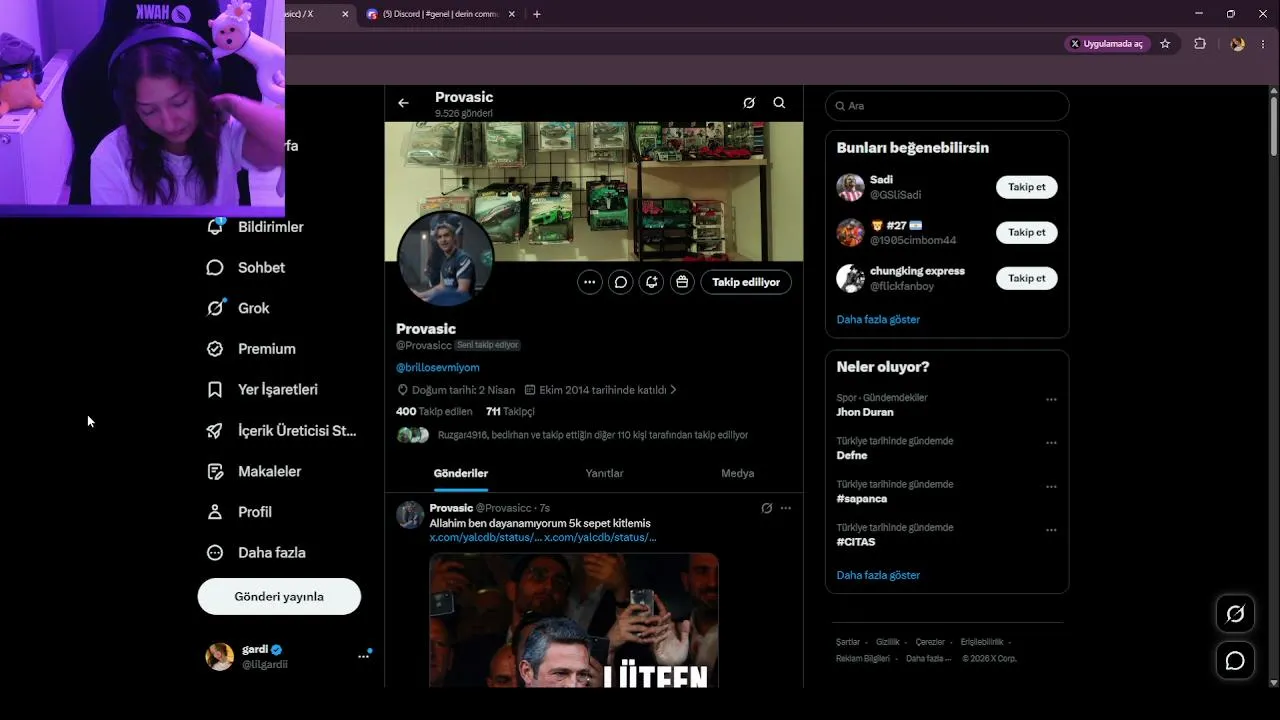Open Yer İşaretleri bookmarks
Image resolution: width=1280 pixels, height=720 pixels.
click(x=262, y=389)
